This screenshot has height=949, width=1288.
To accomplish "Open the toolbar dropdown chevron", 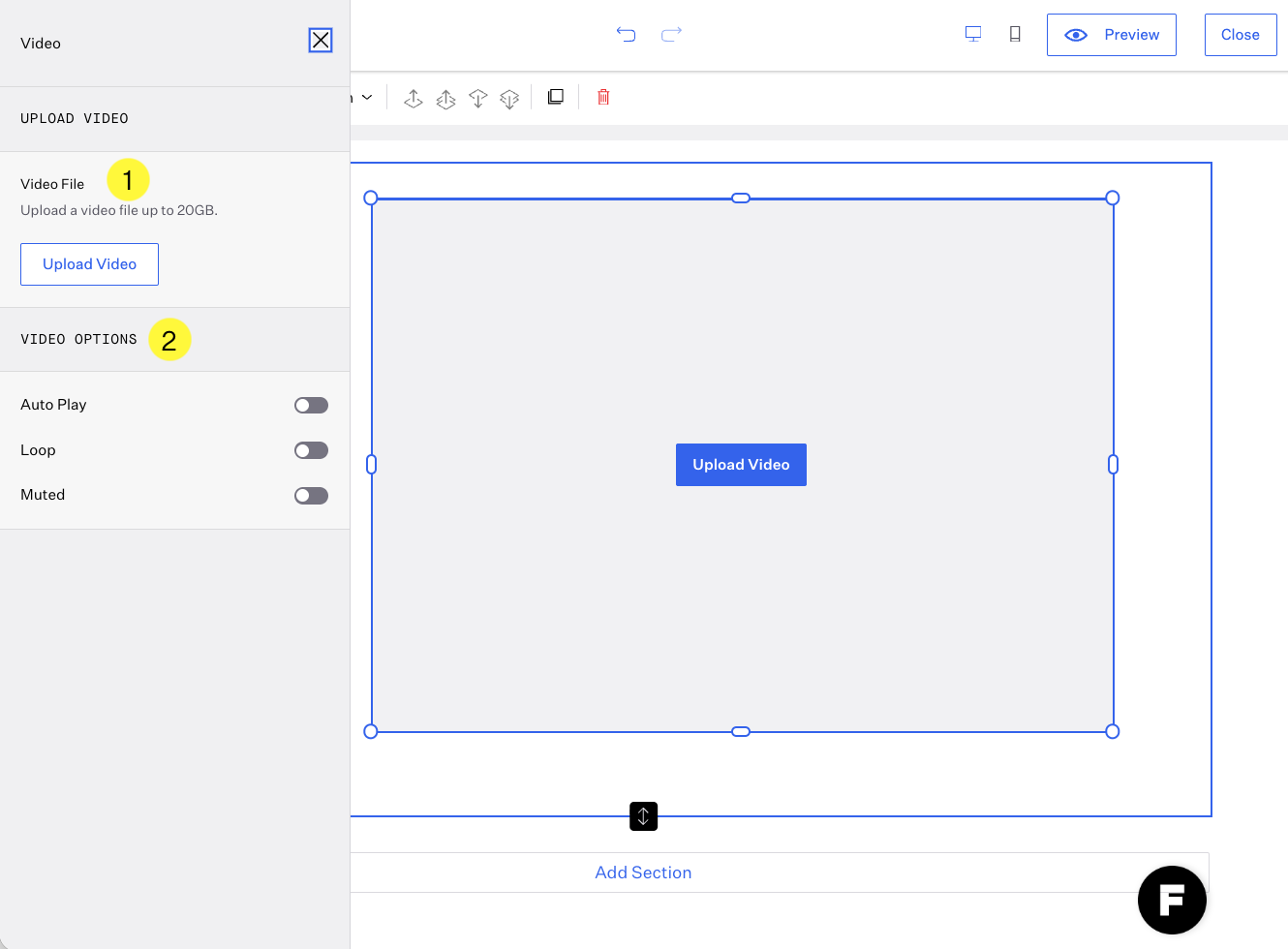I will (367, 97).
